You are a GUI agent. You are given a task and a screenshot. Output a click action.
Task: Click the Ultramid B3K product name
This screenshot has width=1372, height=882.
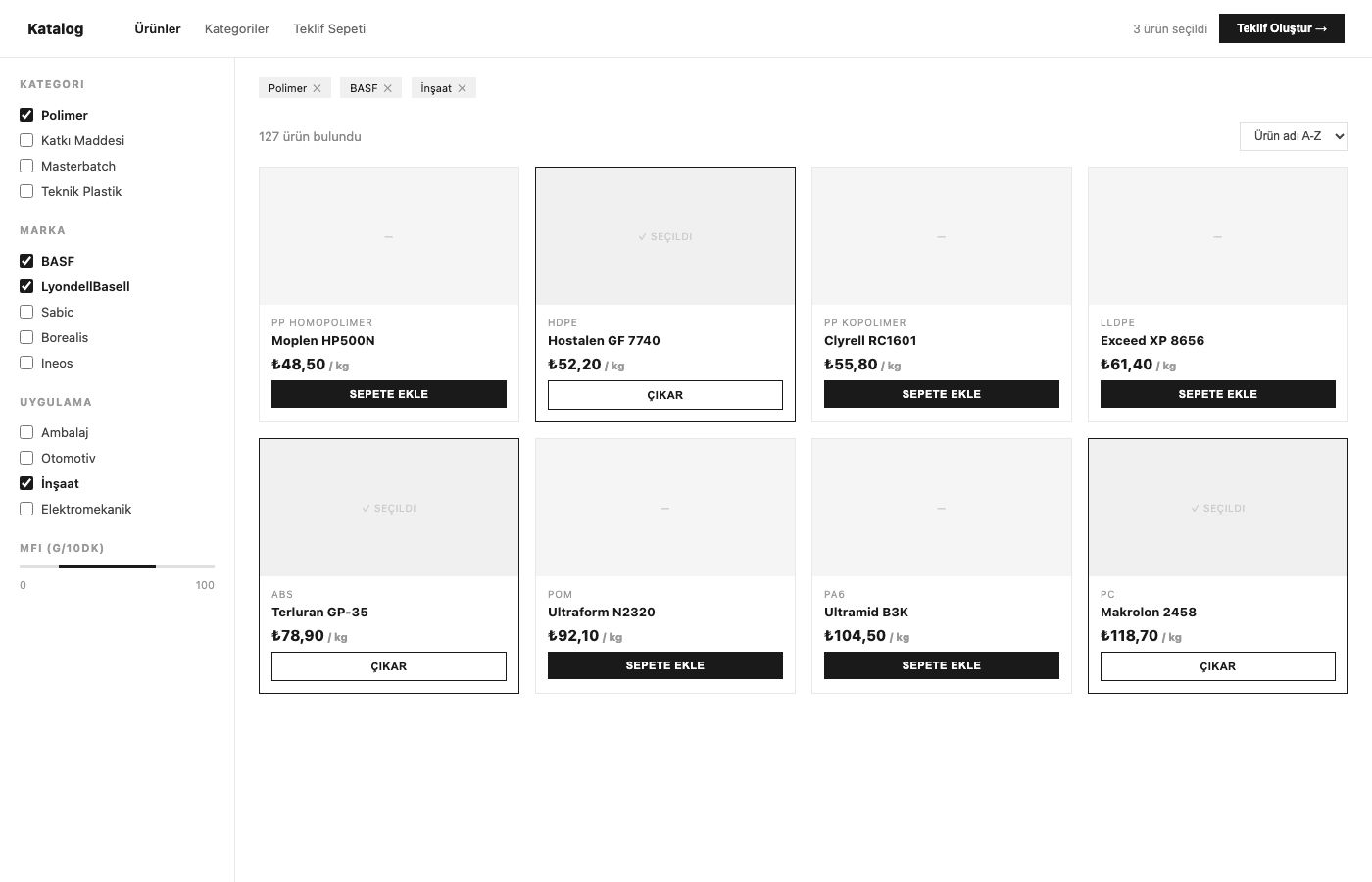[866, 612]
